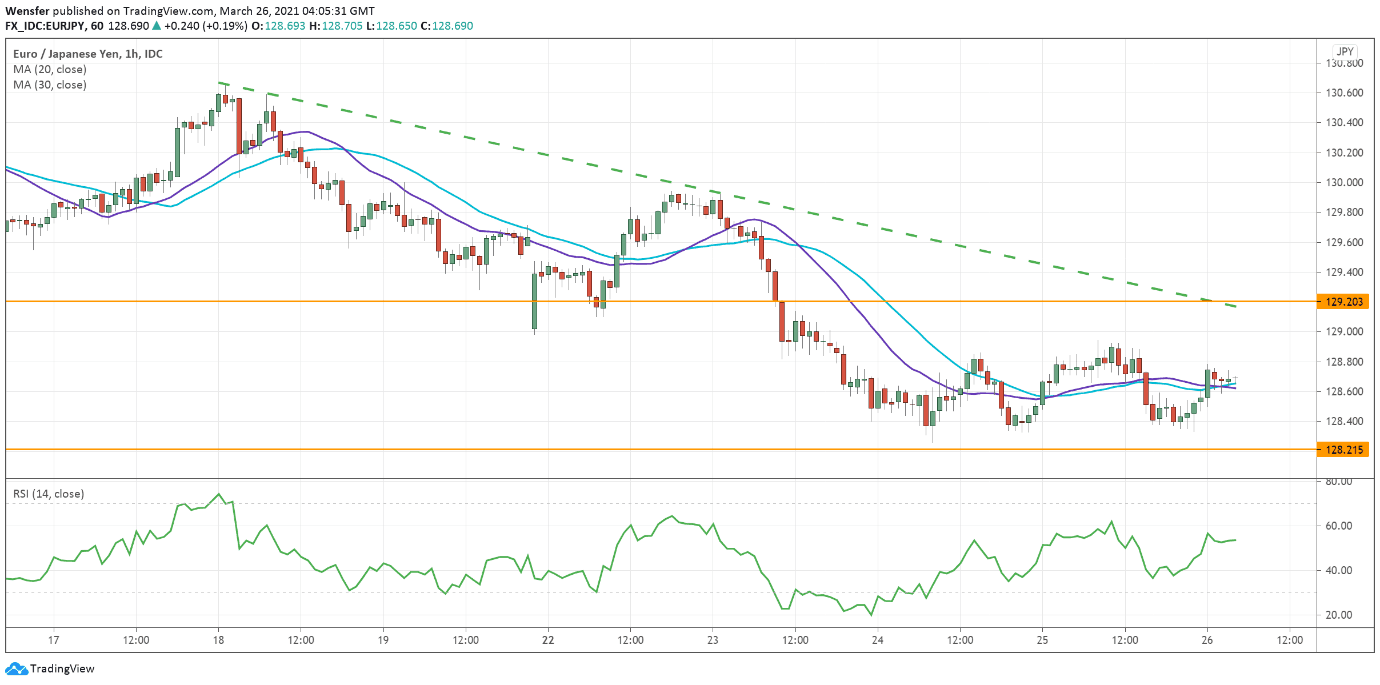Click date label 26 on the time axis
The image size is (1380, 685).
1206,639
